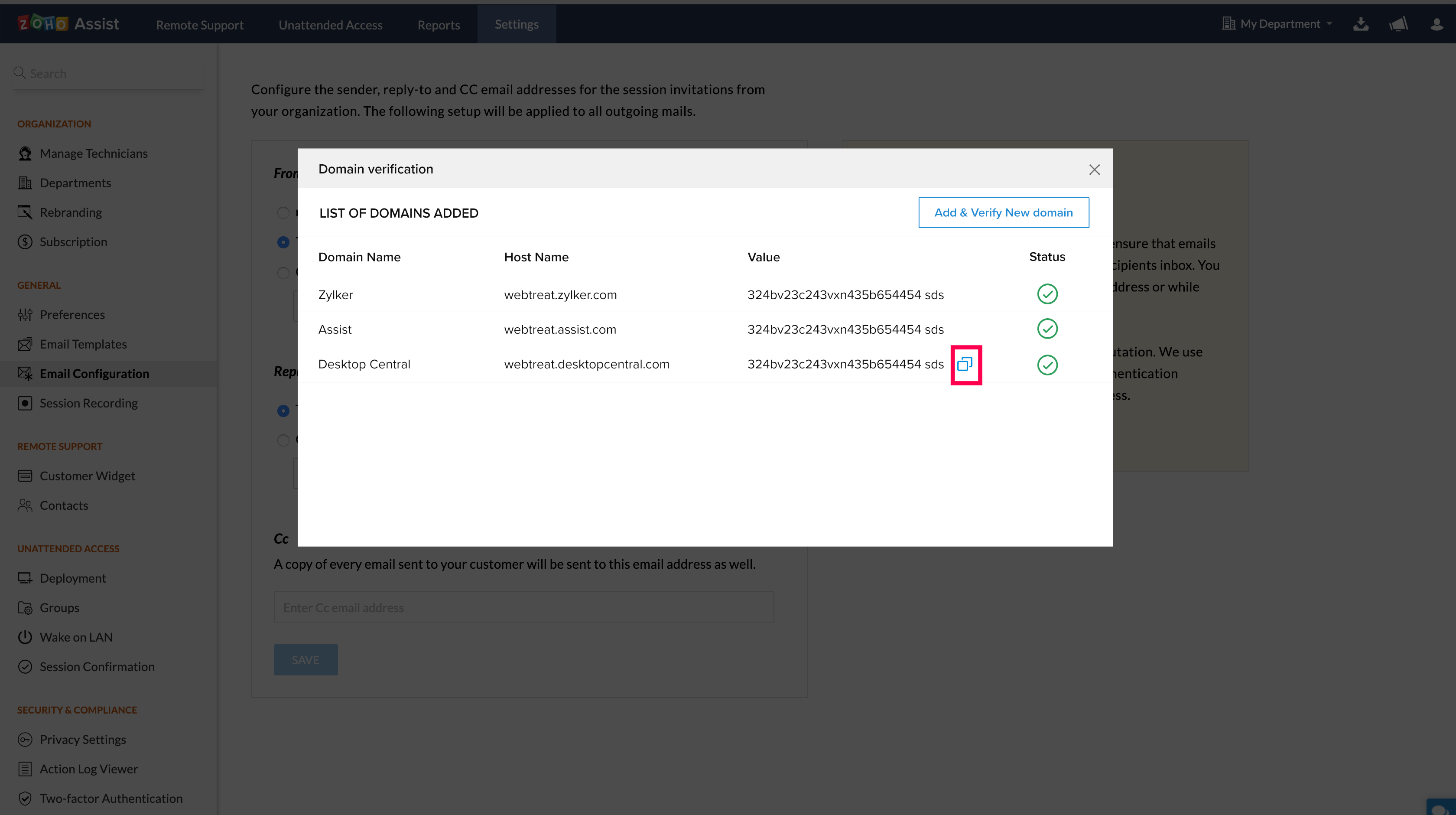Open the Unattended Access tab
The width and height of the screenshot is (1456, 815).
[x=330, y=25]
